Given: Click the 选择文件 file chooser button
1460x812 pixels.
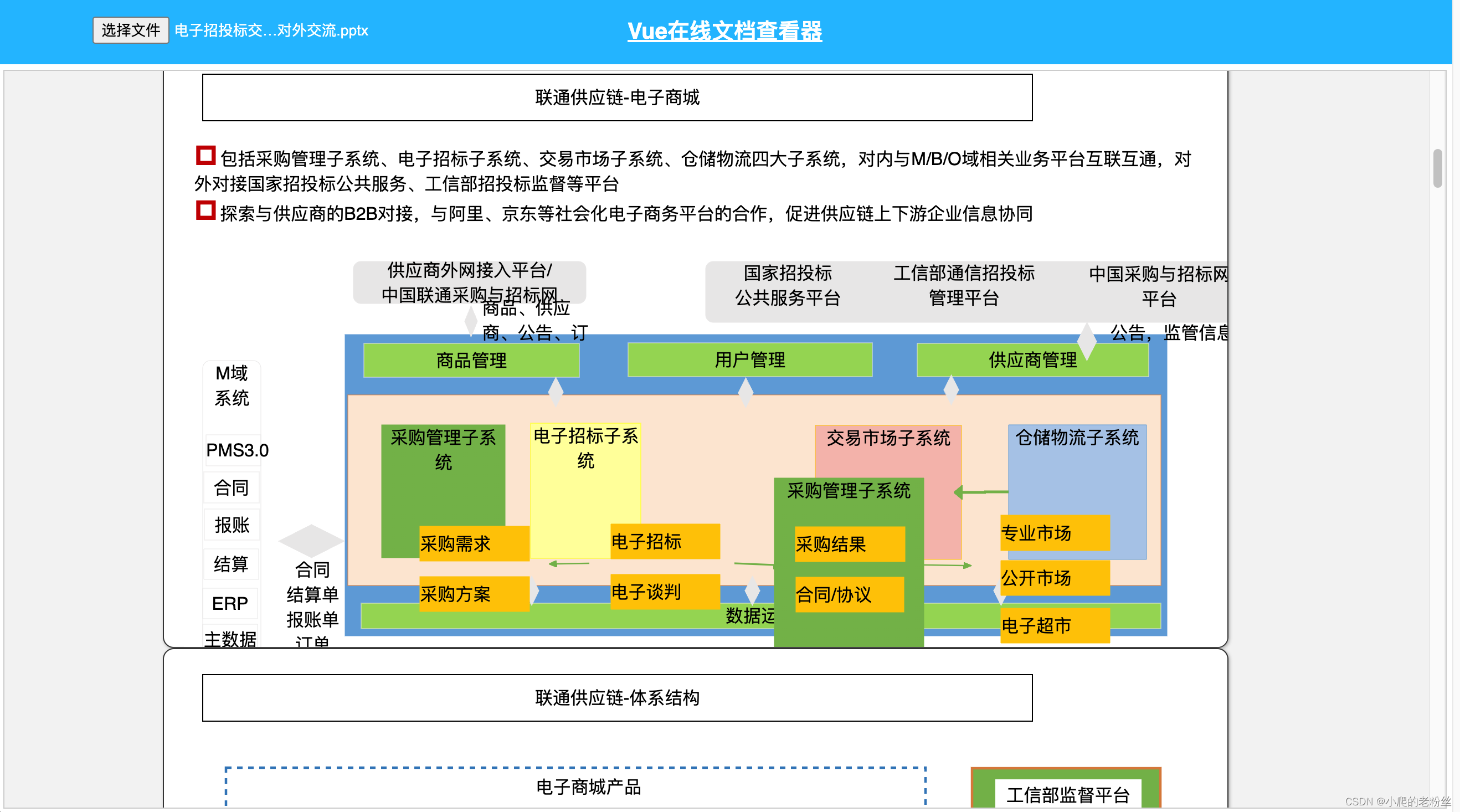Looking at the screenshot, I should click(x=130, y=30).
